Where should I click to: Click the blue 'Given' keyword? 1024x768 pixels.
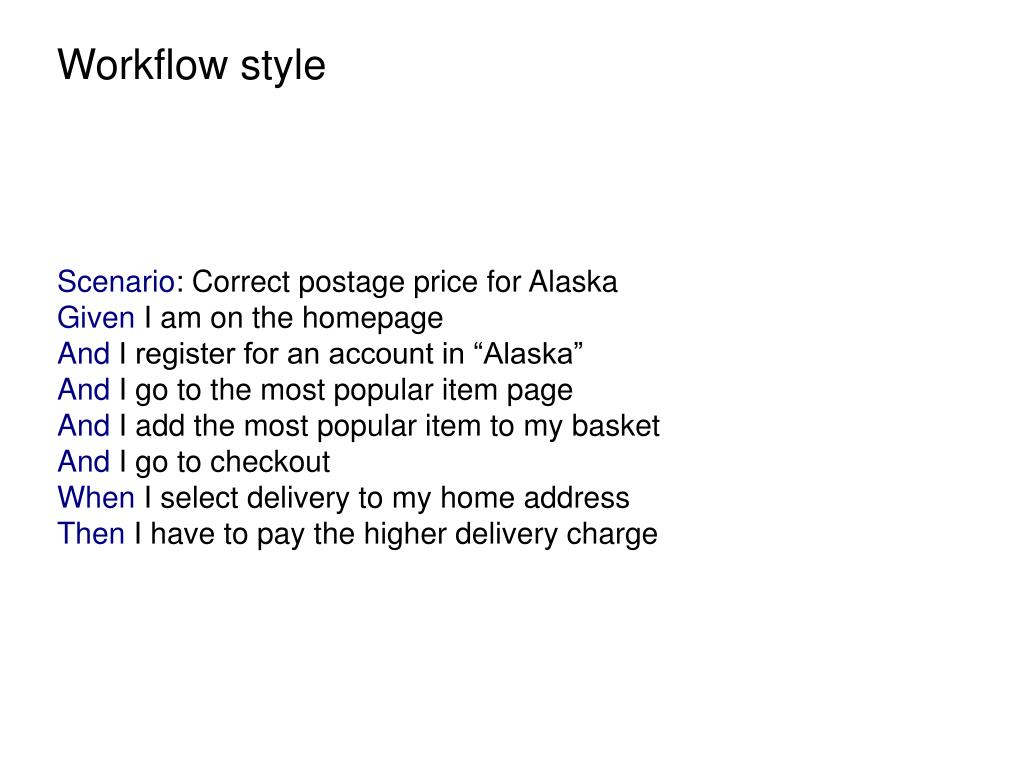pyautogui.click(x=96, y=319)
